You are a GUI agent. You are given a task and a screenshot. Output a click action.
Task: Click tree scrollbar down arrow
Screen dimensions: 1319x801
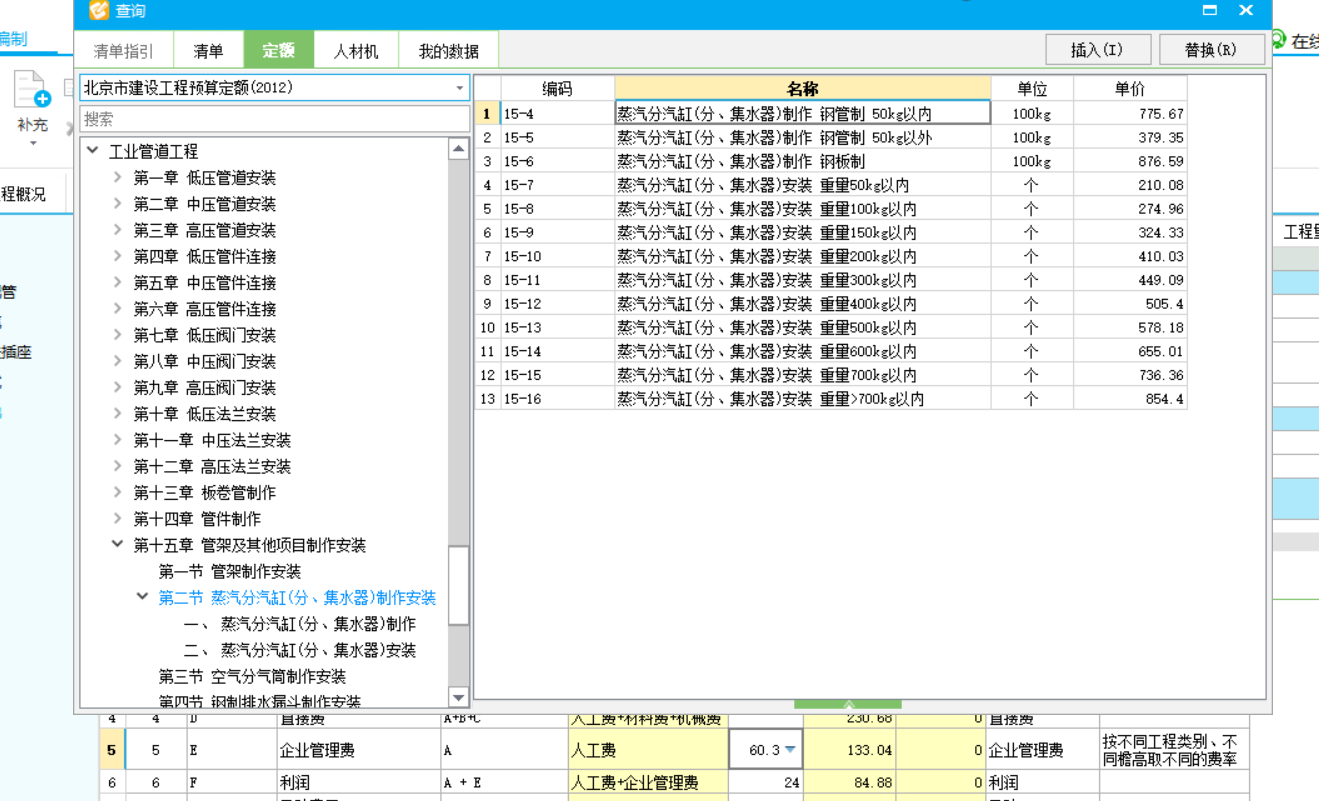459,697
